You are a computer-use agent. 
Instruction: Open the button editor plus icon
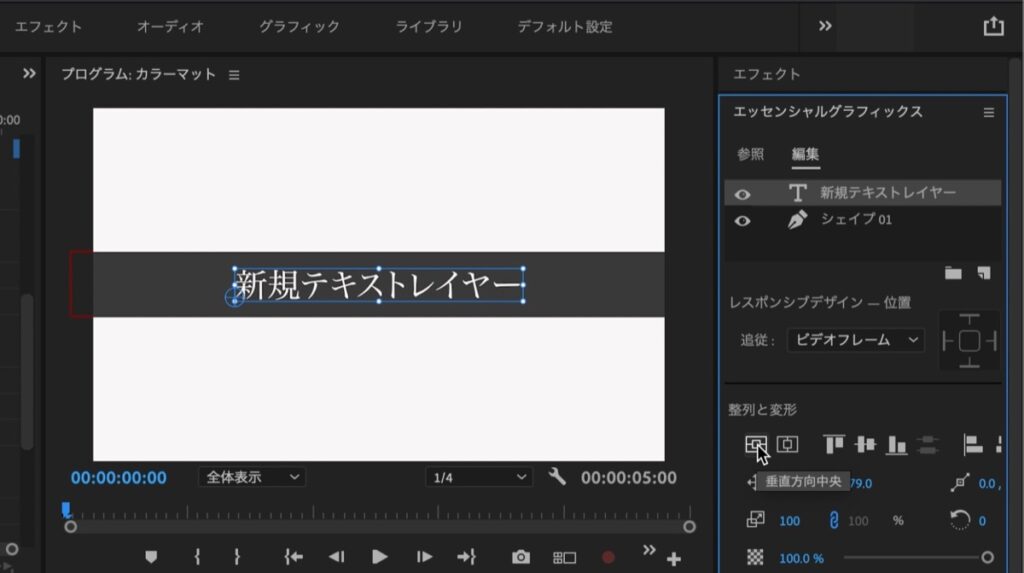674,559
